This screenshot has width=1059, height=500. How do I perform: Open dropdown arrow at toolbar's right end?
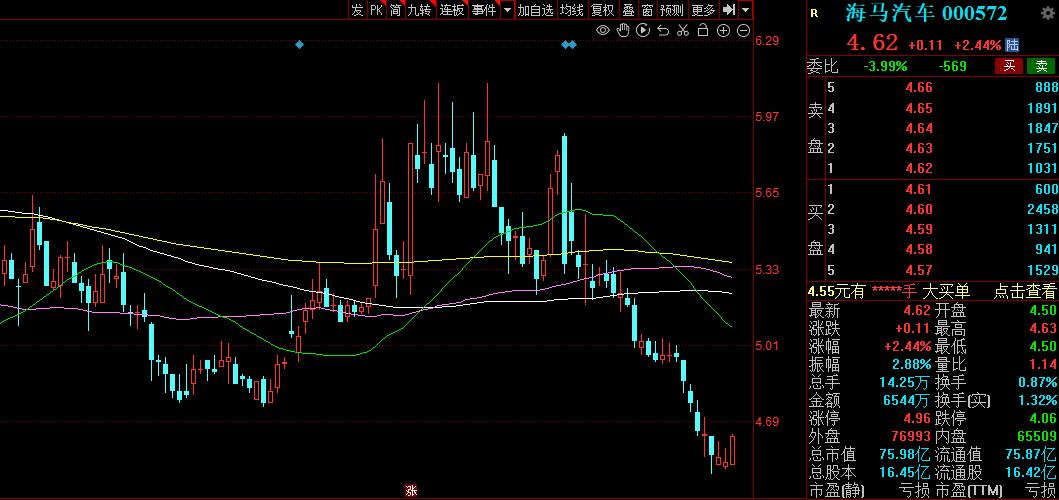(746, 10)
